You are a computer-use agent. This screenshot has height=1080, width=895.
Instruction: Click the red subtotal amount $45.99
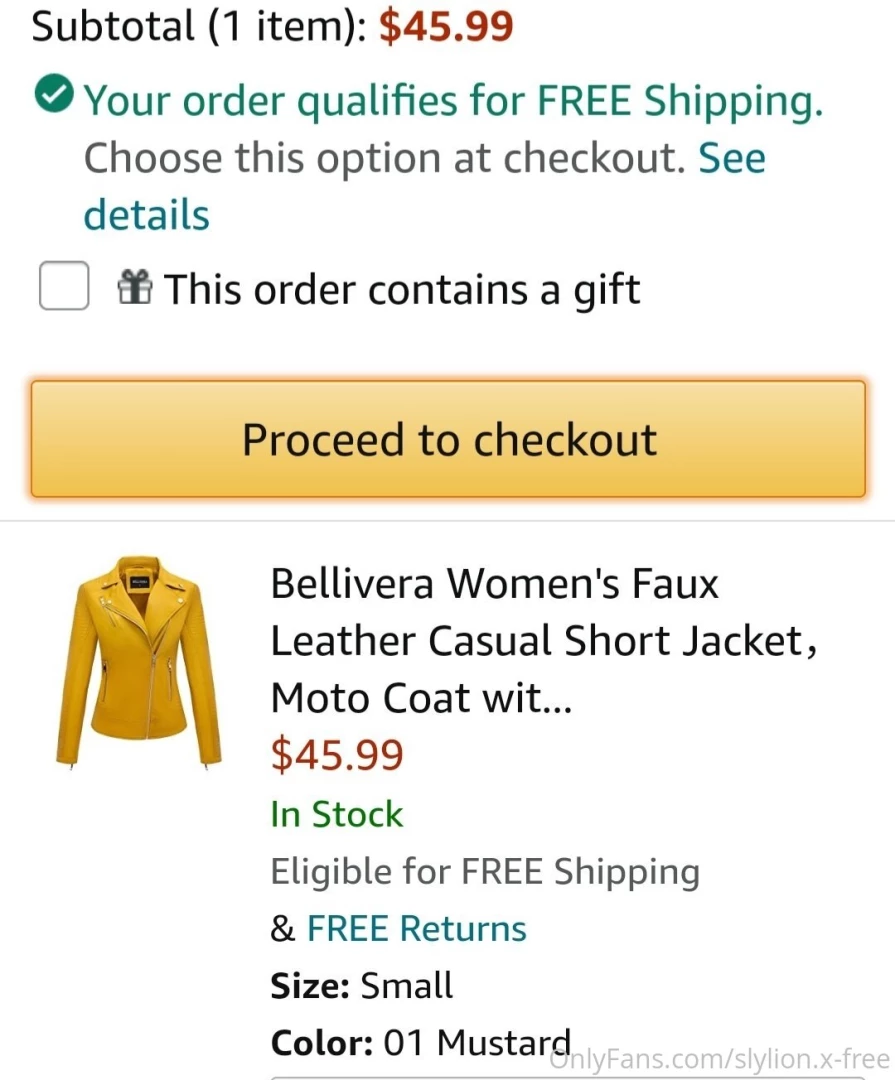(445, 25)
